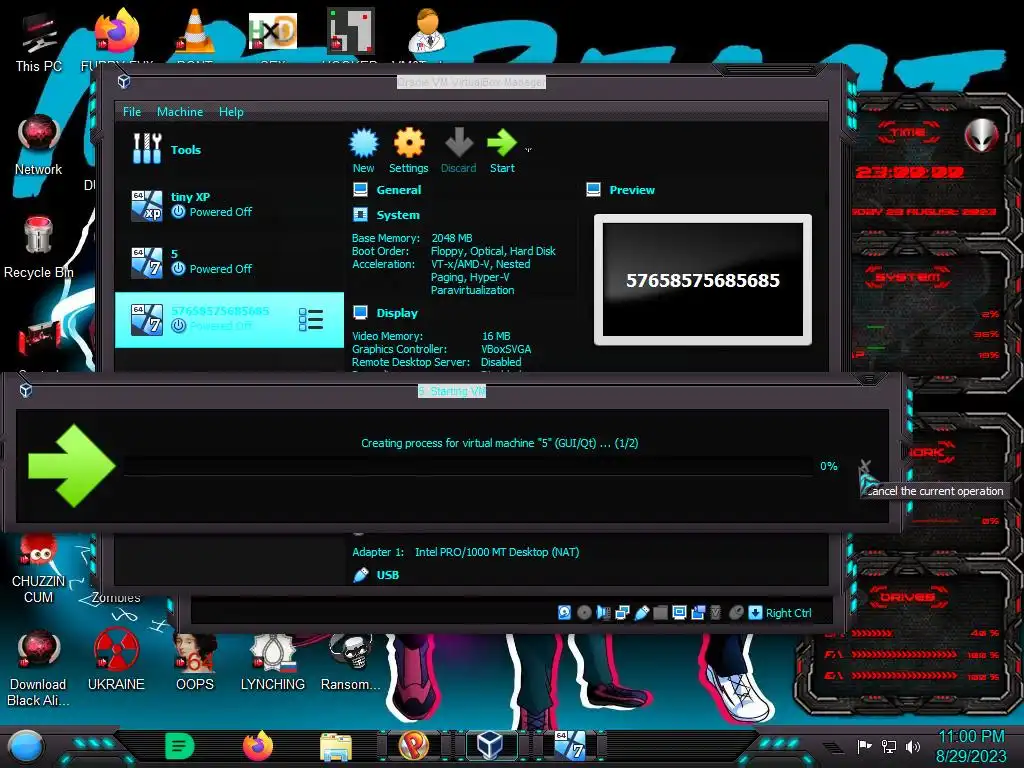Select the tiny XP virtual machine
This screenshot has width=1024, height=768.
(229, 205)
